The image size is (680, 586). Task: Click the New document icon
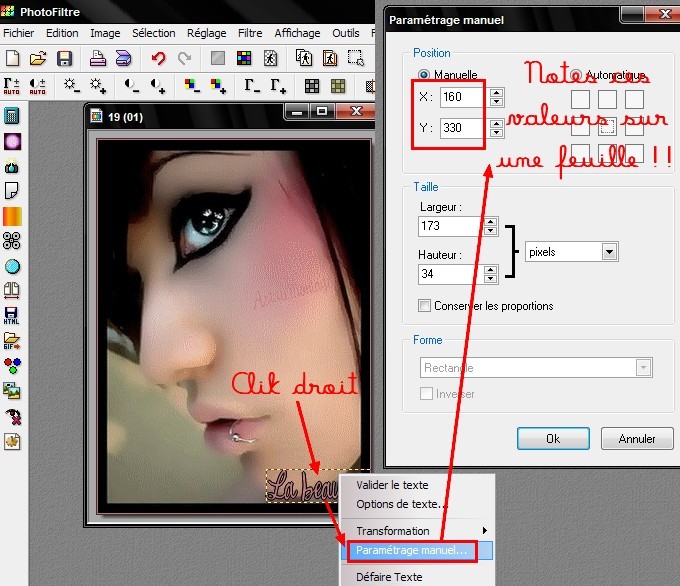13,58
